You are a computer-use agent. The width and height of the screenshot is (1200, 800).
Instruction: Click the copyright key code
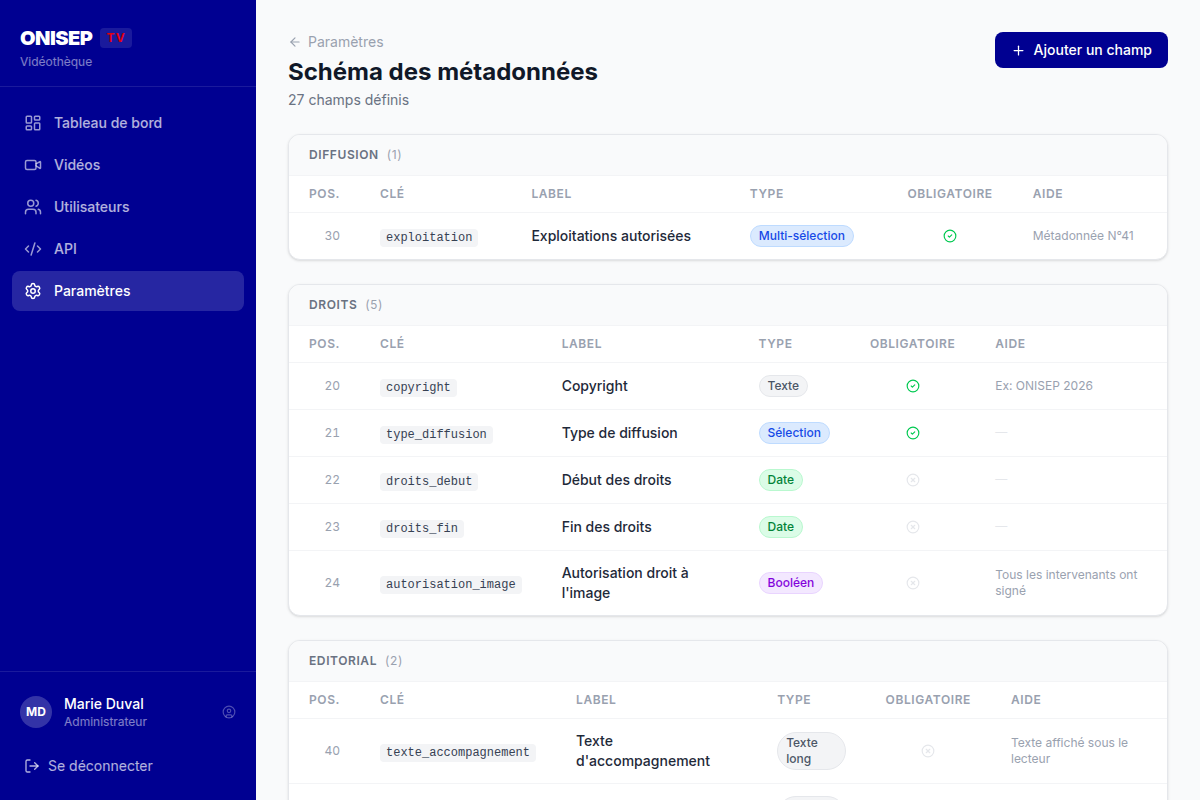point(418,387)
